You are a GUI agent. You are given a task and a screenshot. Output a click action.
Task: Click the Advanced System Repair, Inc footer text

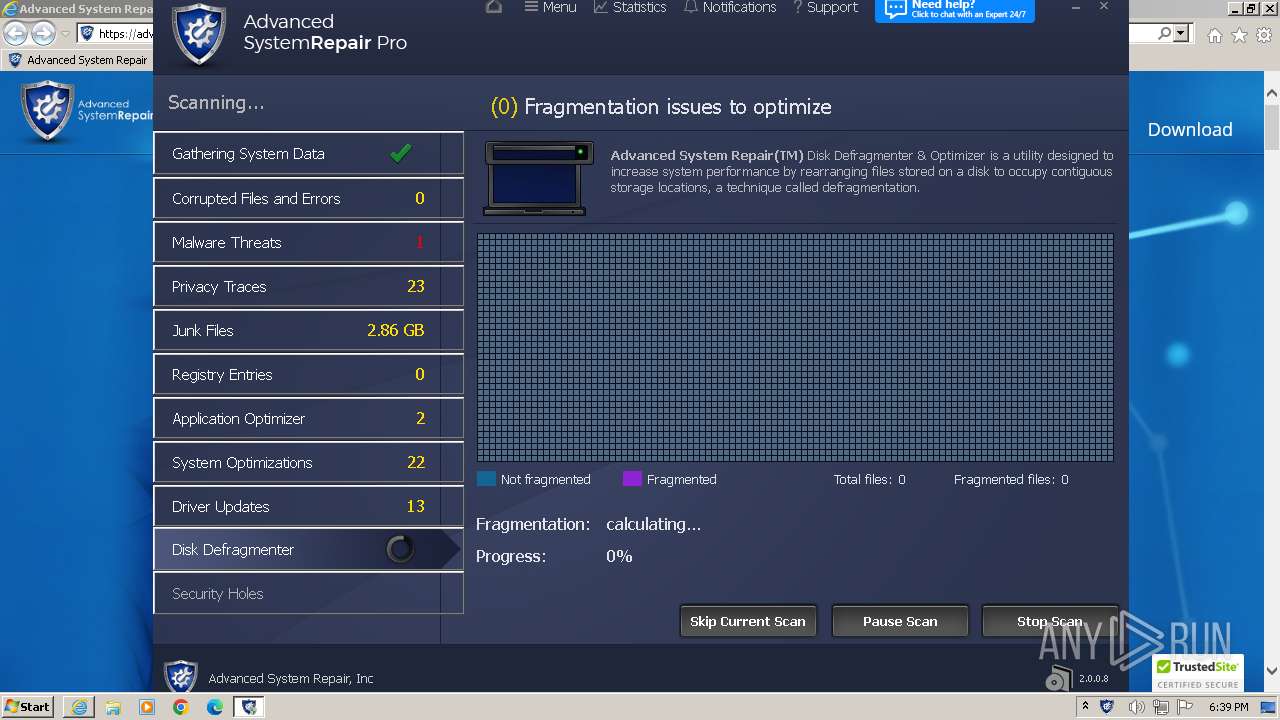[x=291, y=678]
